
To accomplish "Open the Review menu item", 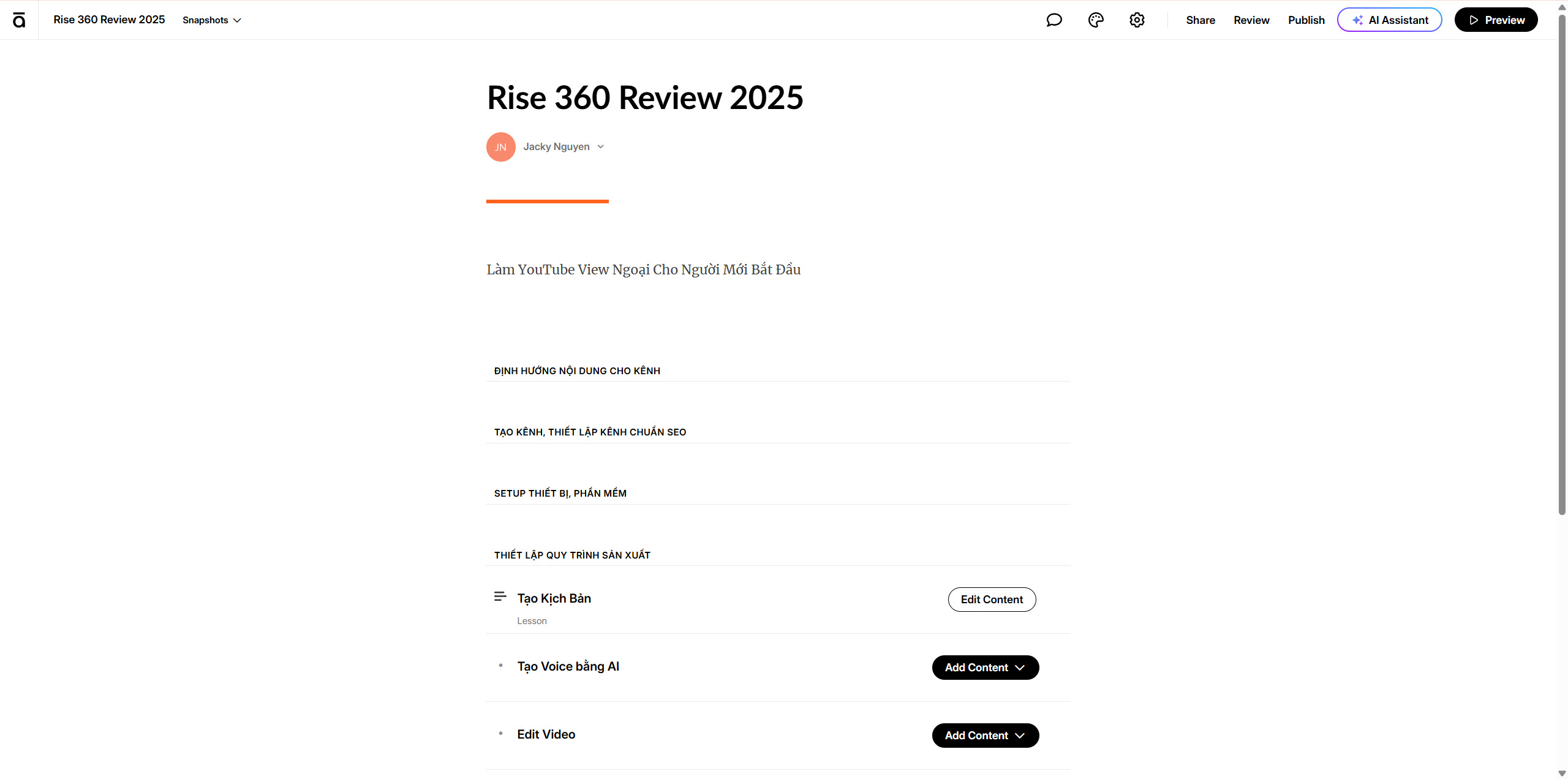I will pyautogui.click(x=1251, y=20).
